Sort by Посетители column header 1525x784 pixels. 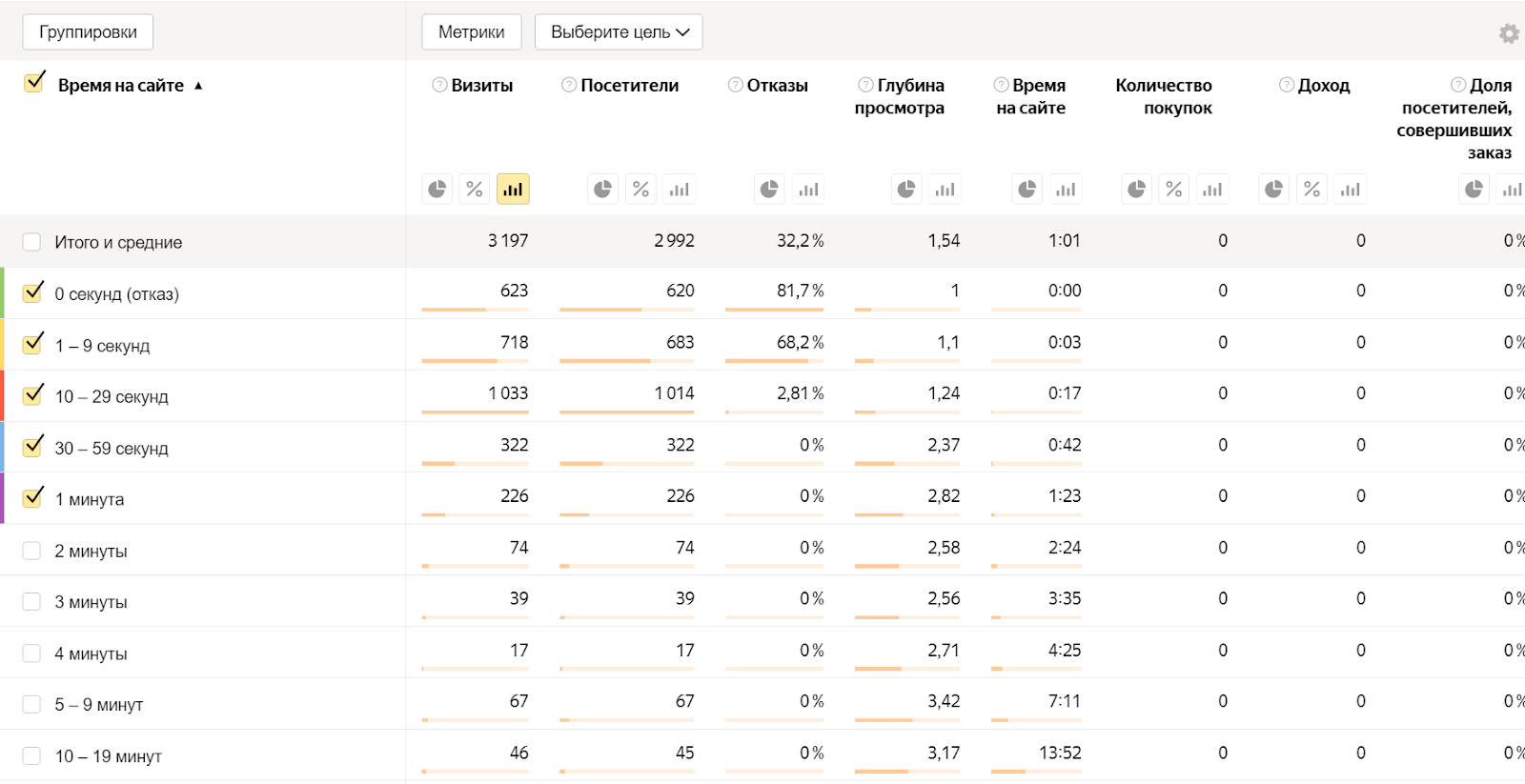coord(629,86)
